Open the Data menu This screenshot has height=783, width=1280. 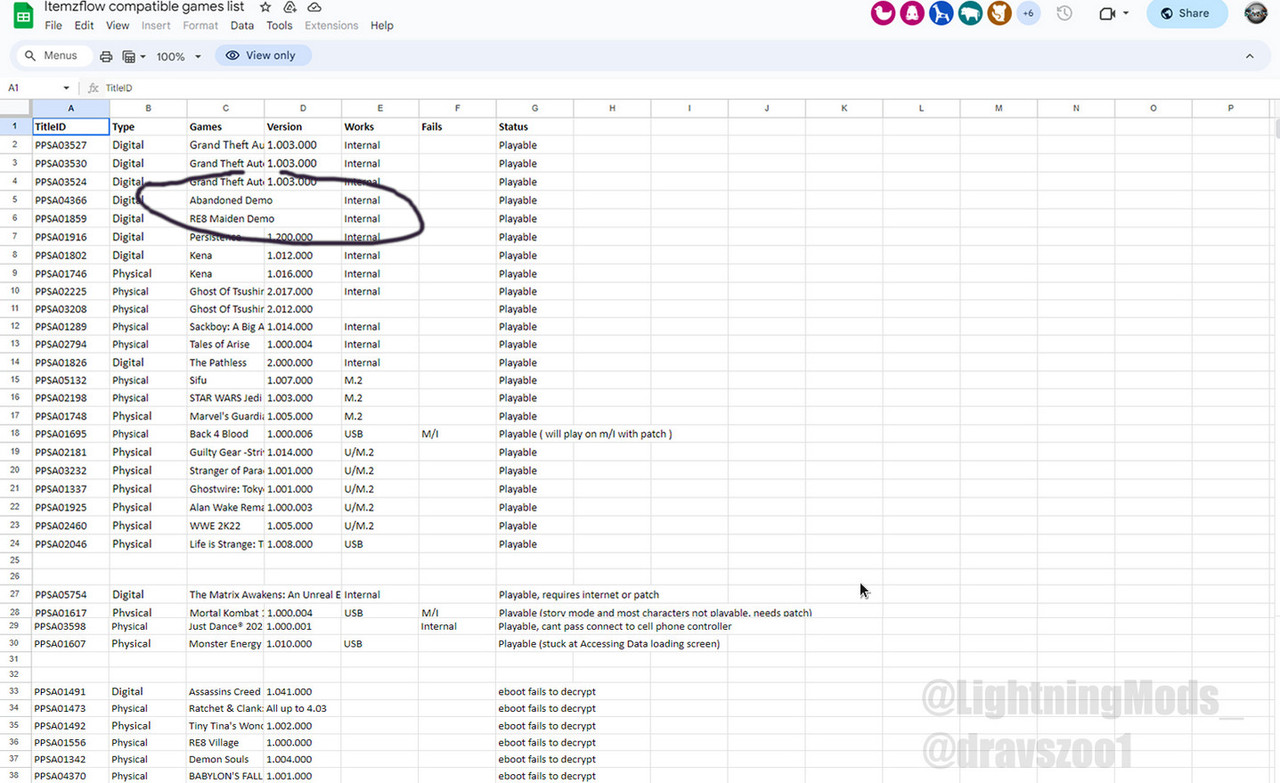(x=242, y=26)
